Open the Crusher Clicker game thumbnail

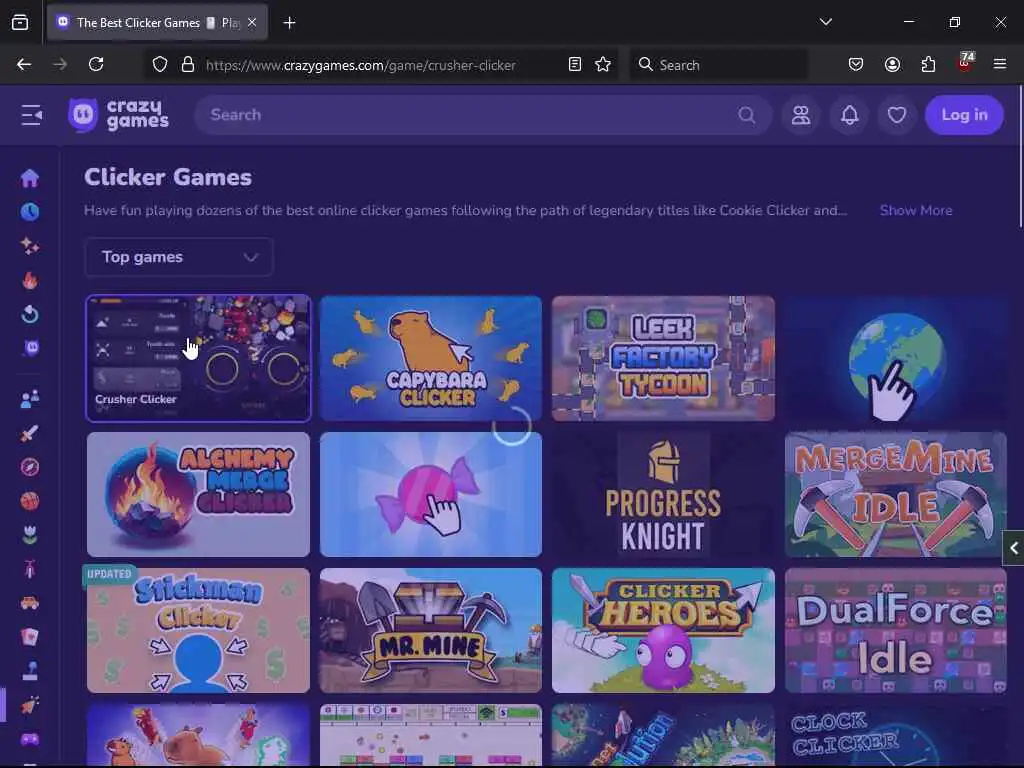pos(198,358)
